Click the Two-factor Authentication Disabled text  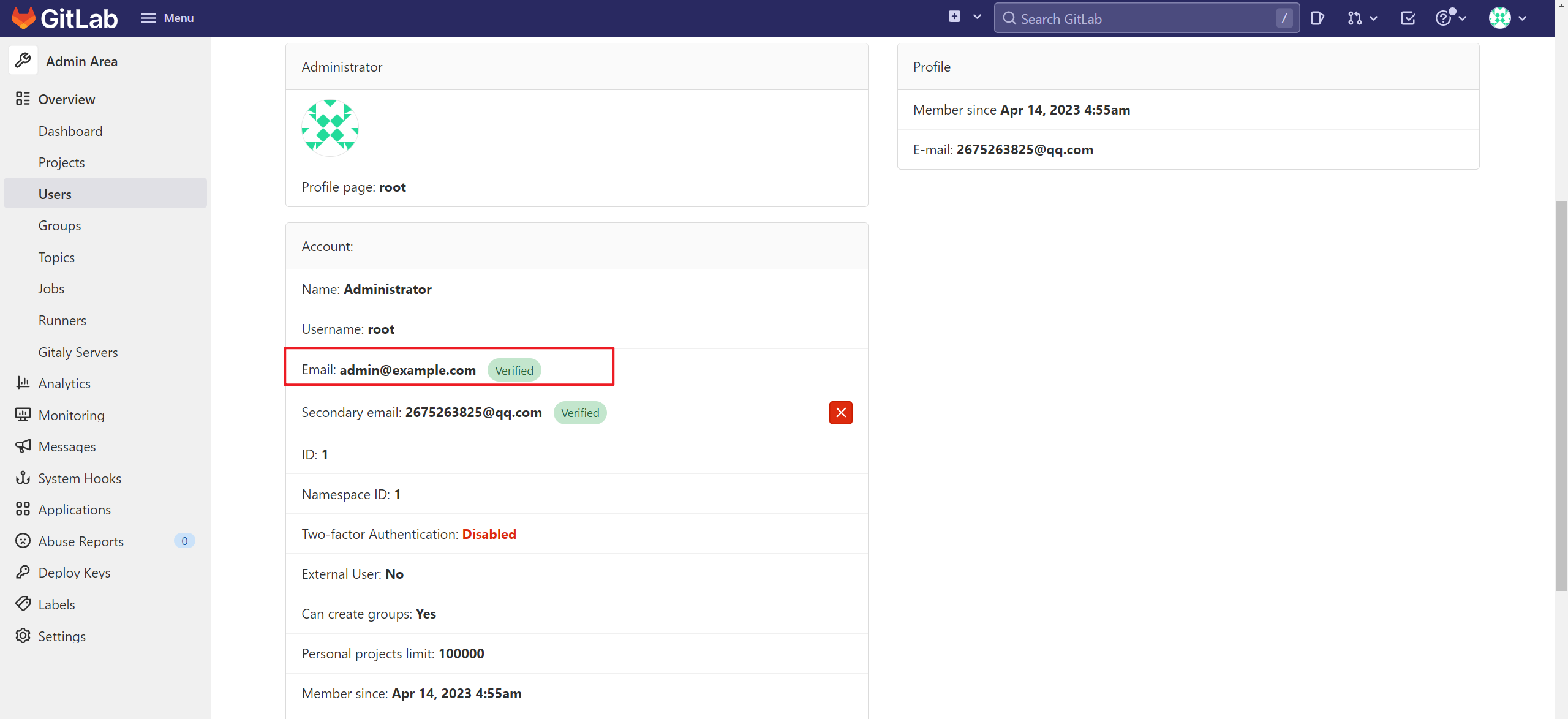[489, 534]
